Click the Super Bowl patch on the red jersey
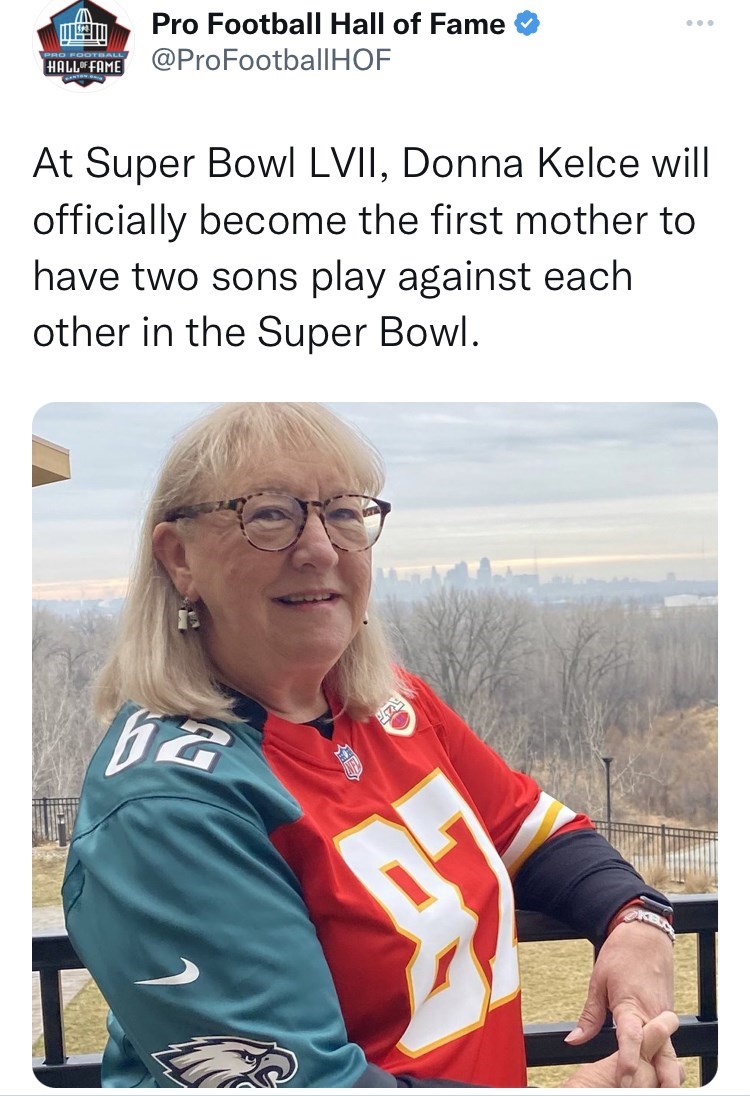 [397, 714]
